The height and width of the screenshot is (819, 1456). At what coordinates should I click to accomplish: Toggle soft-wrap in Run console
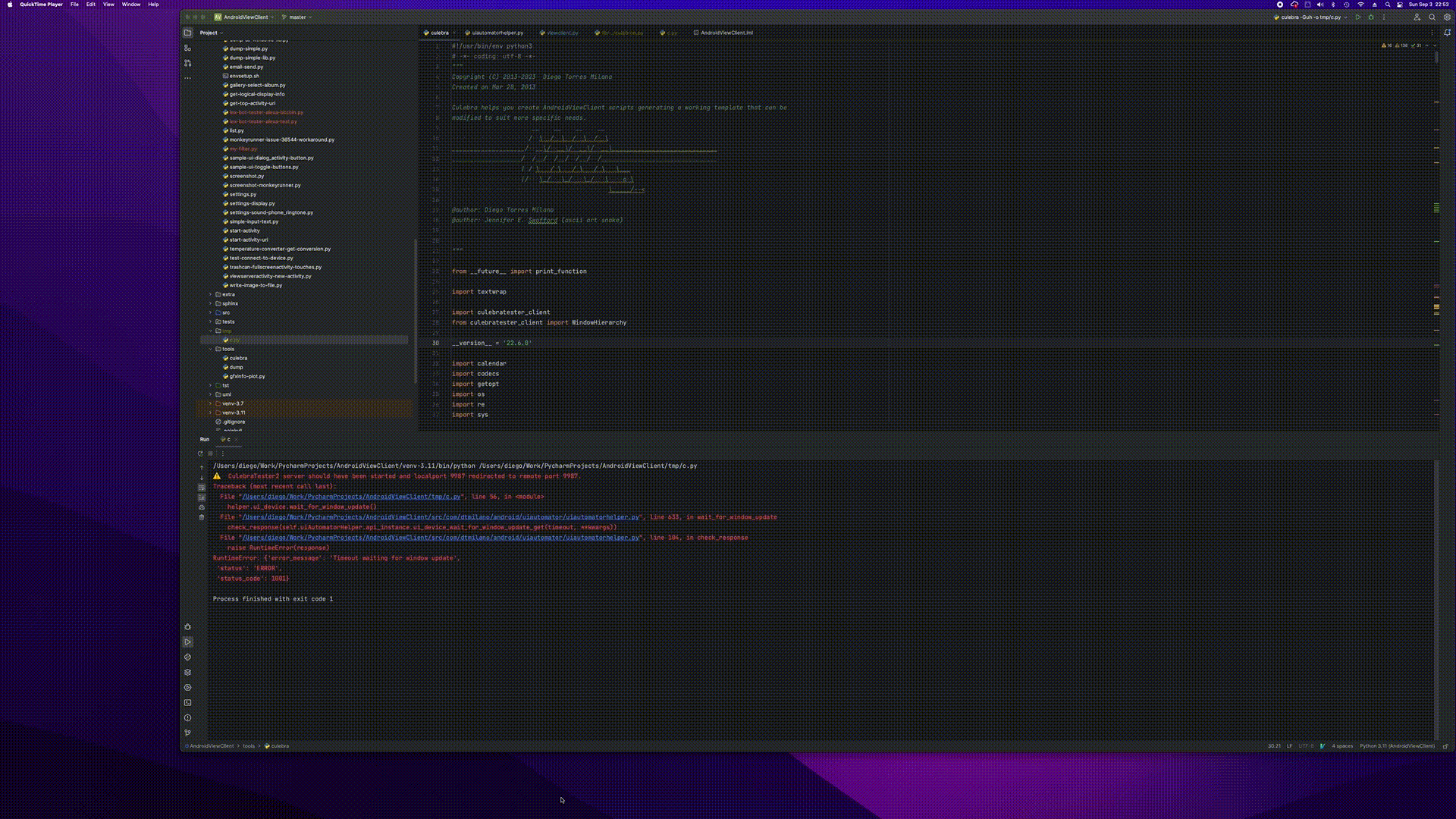point(202,488)
